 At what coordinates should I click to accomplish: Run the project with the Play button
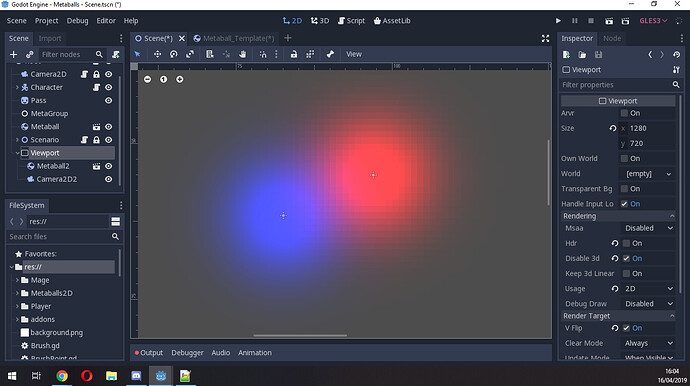tap(558, 21)
